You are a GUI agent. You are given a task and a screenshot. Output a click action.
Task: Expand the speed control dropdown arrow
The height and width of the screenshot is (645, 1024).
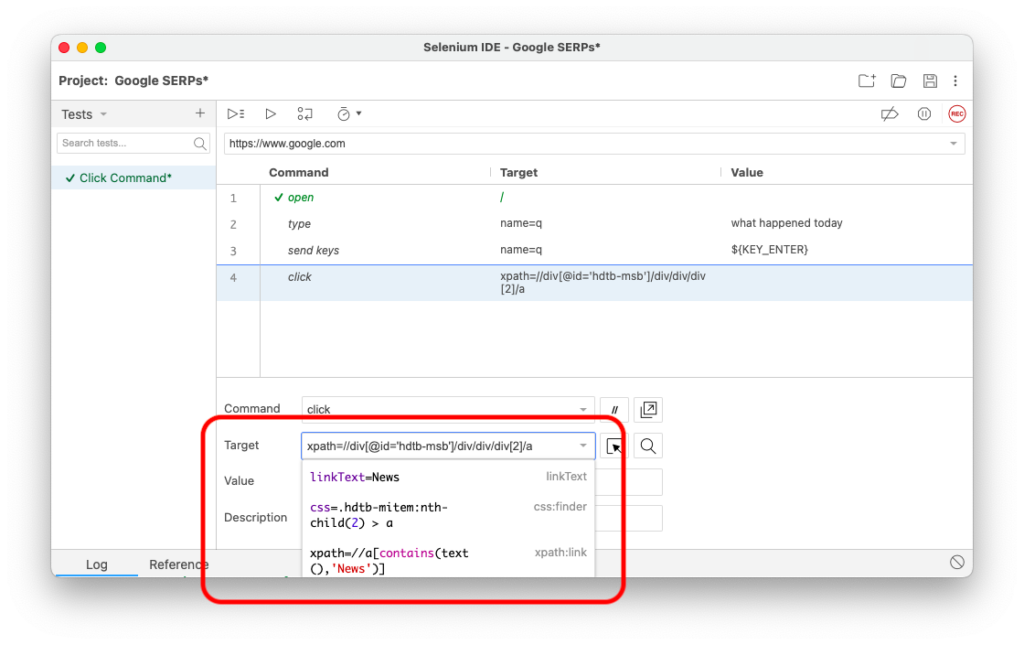[359, 114]
